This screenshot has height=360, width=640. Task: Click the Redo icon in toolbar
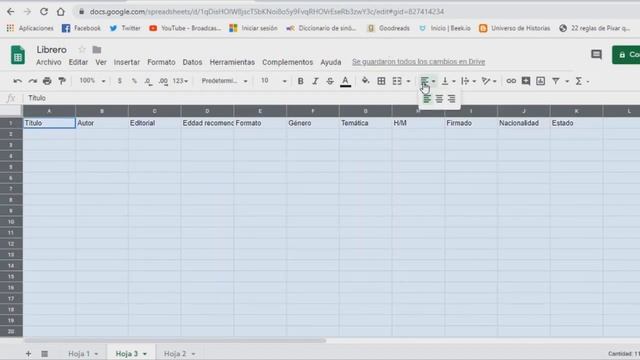tap(33, 81)
